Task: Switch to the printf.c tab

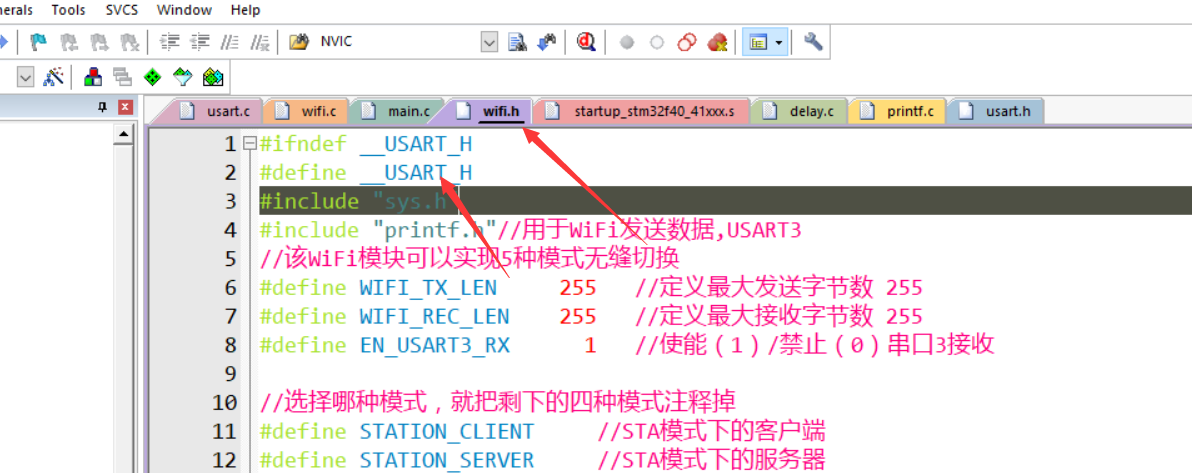Action: [897, 111]
